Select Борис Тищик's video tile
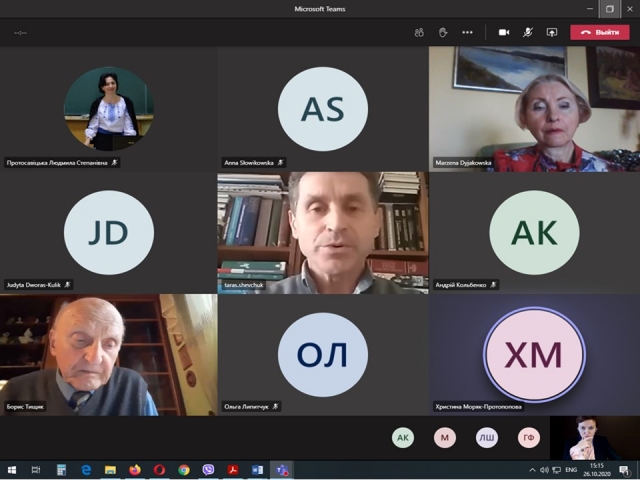640x480 pixels. (109, 355)
